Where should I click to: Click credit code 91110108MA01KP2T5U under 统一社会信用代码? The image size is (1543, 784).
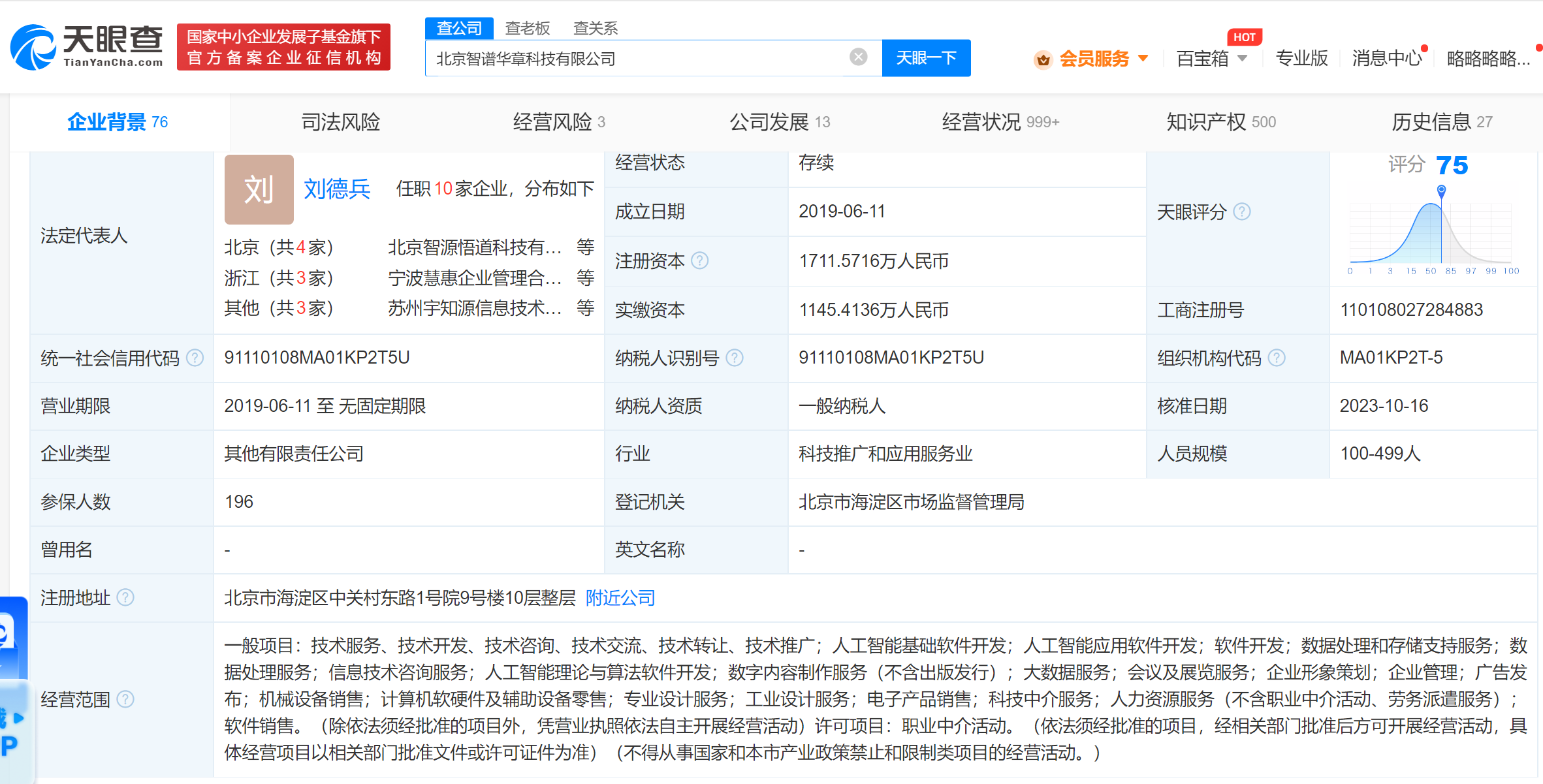coord(317,358)
